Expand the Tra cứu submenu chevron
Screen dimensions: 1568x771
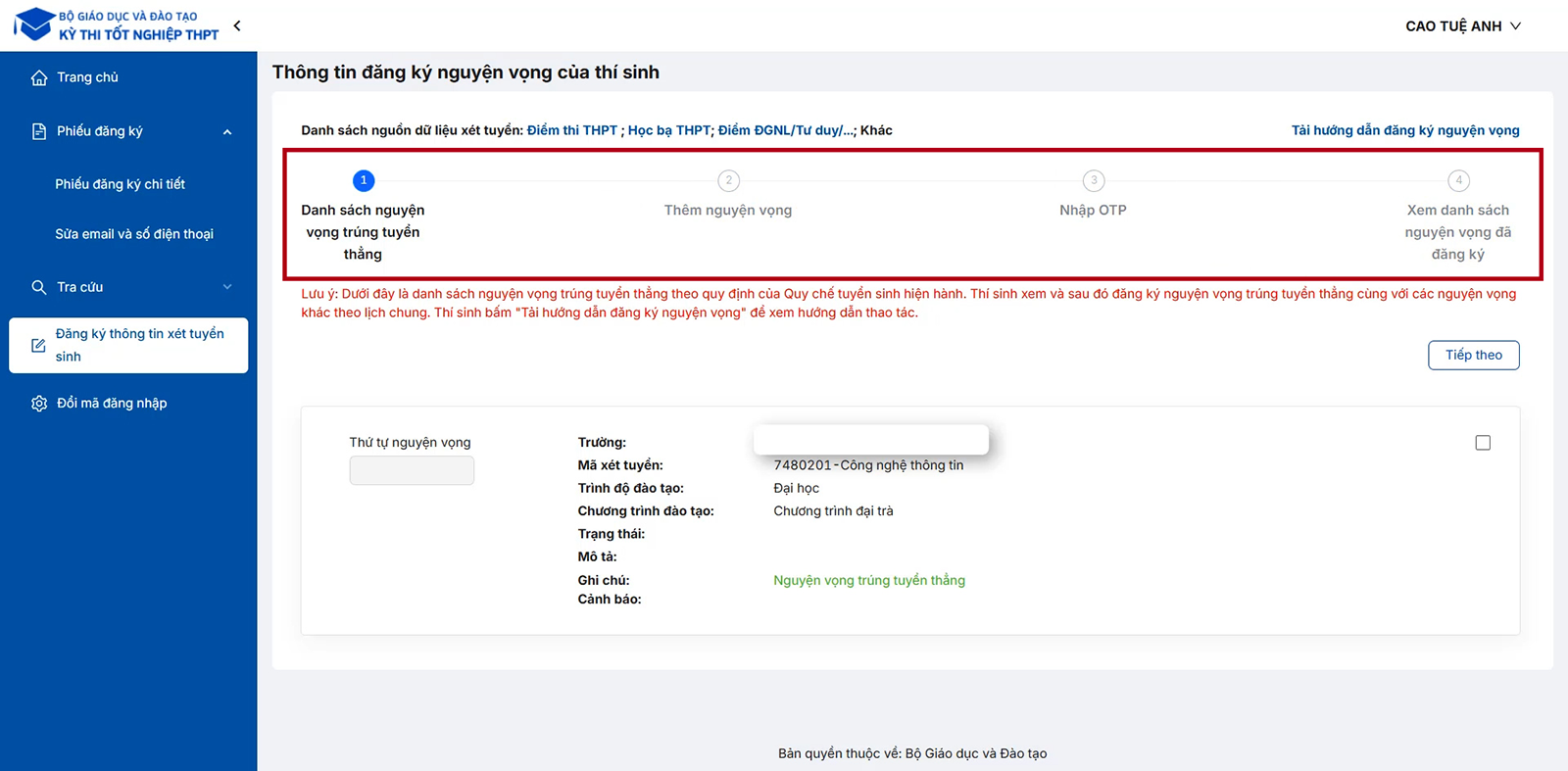227,287
